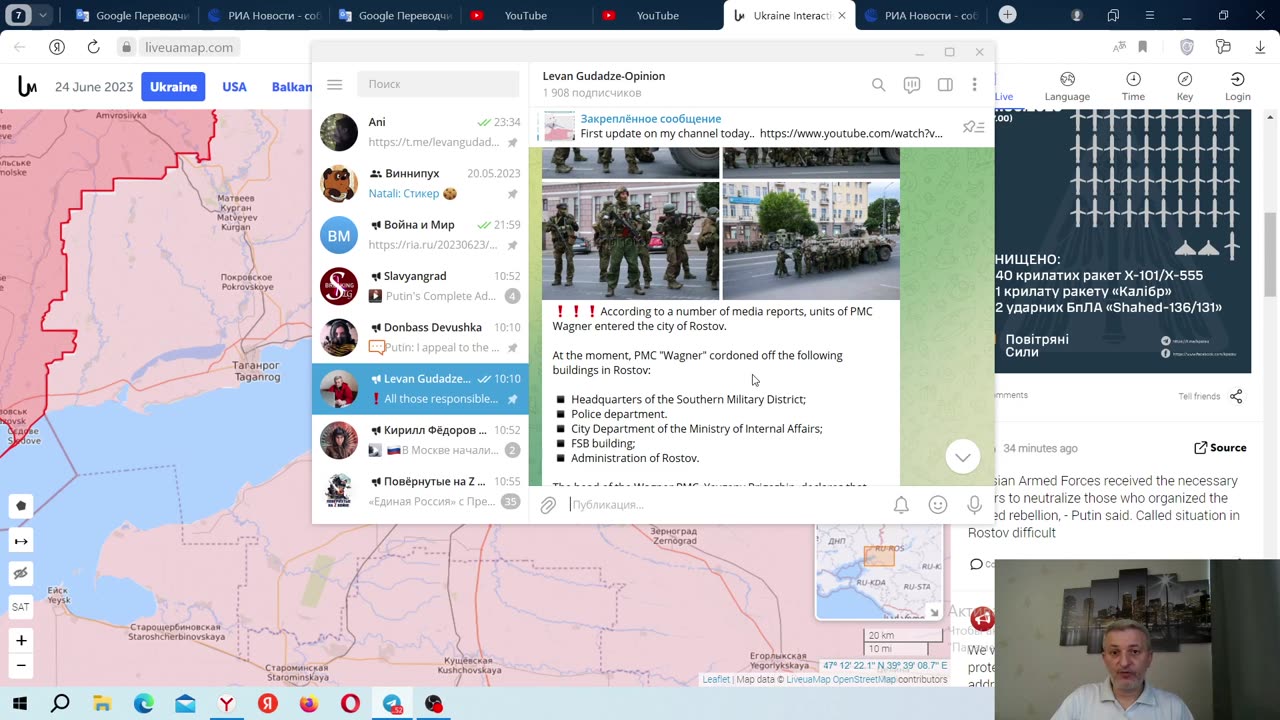Open the Война и Мир channel
The image size is (1280, 720).
pos(420,235)
